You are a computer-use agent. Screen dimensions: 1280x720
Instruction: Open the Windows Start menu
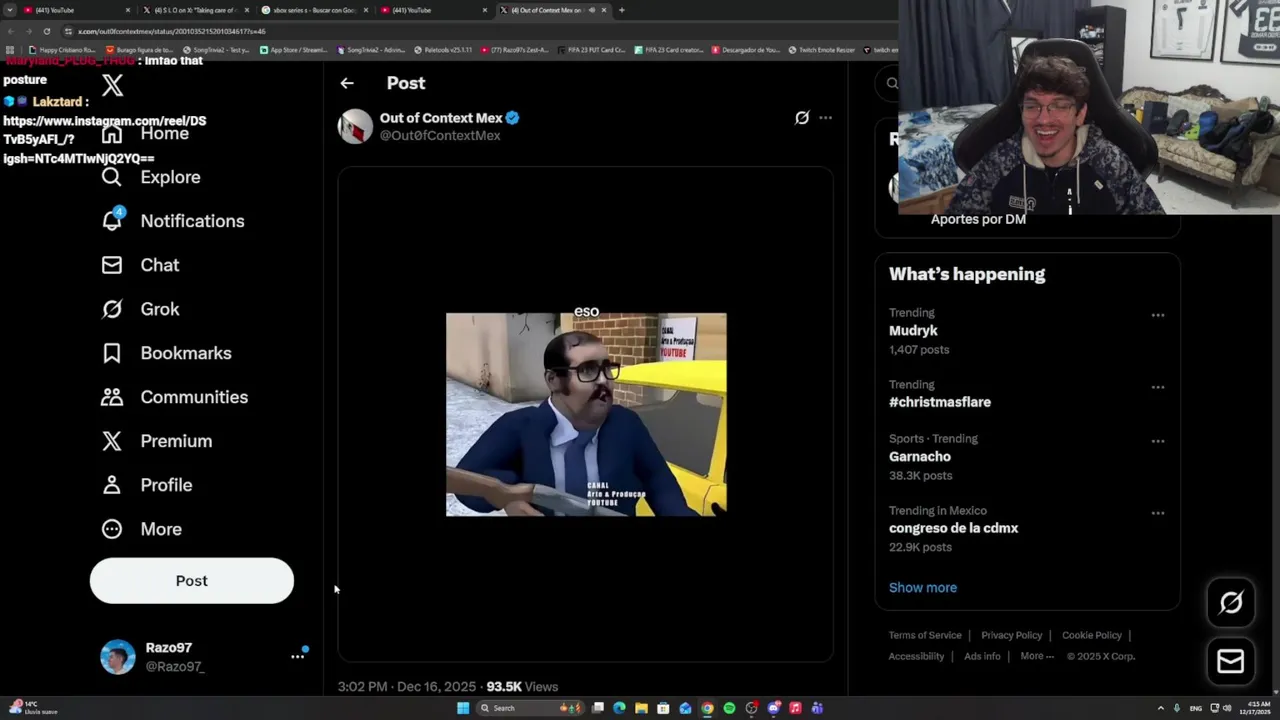click(x=463, y=708)
